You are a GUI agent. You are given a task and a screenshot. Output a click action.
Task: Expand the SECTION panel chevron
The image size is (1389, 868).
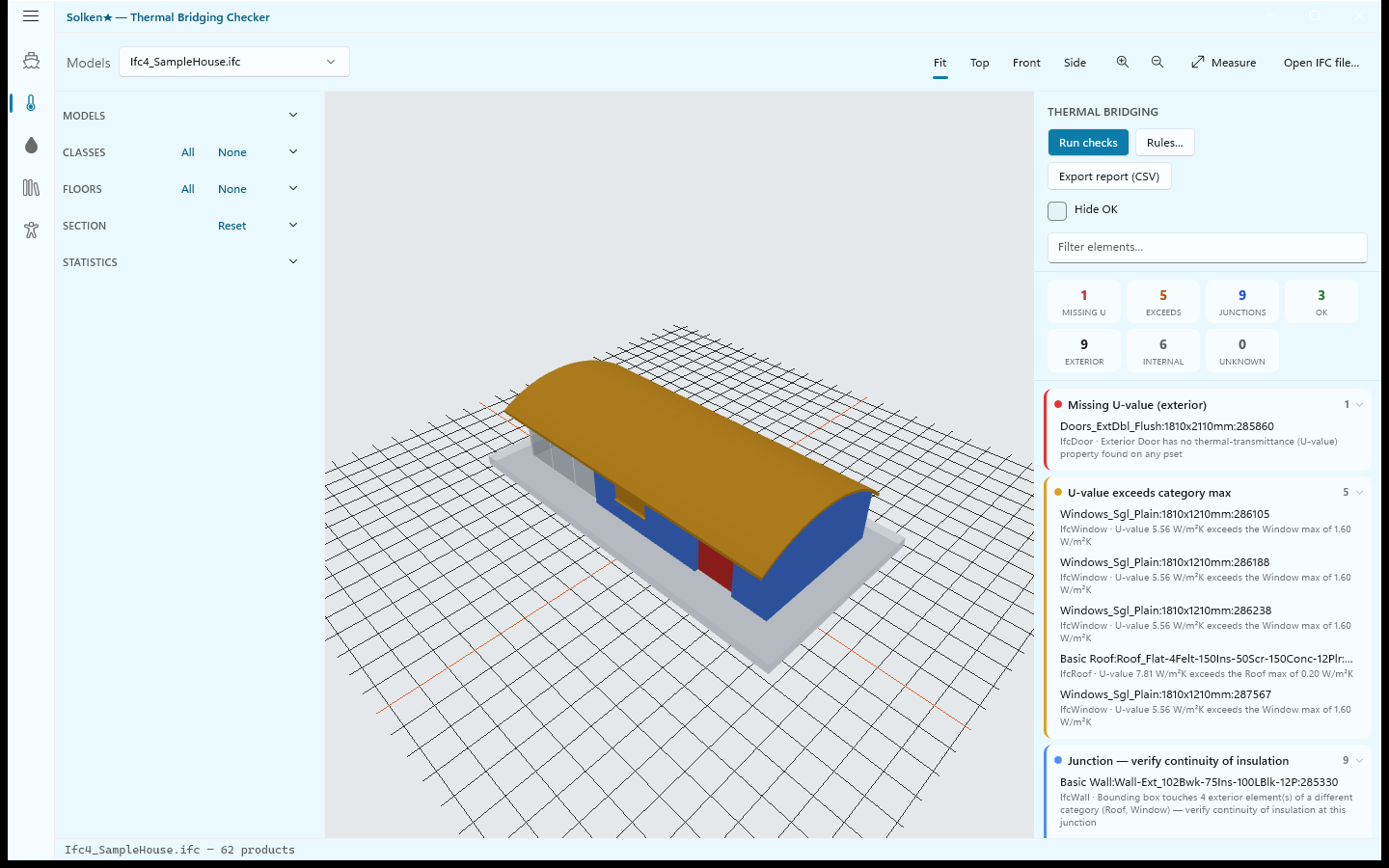(293, 226)
